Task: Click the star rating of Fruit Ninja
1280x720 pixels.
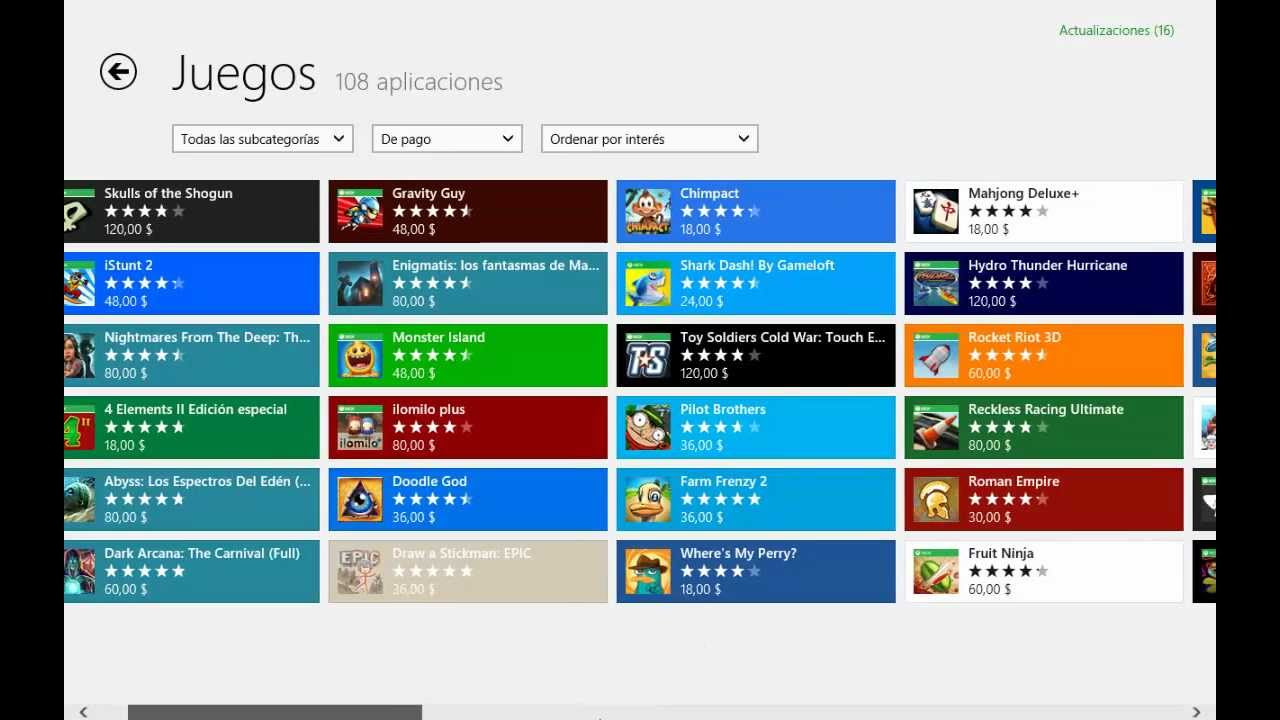Action: [x=1008, y=571]
